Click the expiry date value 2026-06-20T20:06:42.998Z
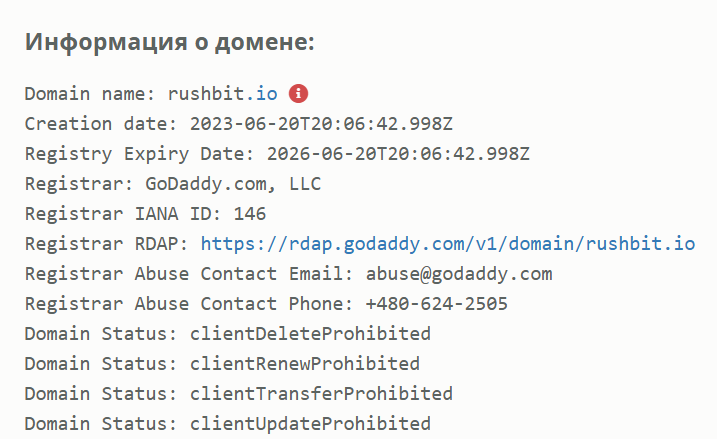Screen dimensions: 717x439 (399, 154)
